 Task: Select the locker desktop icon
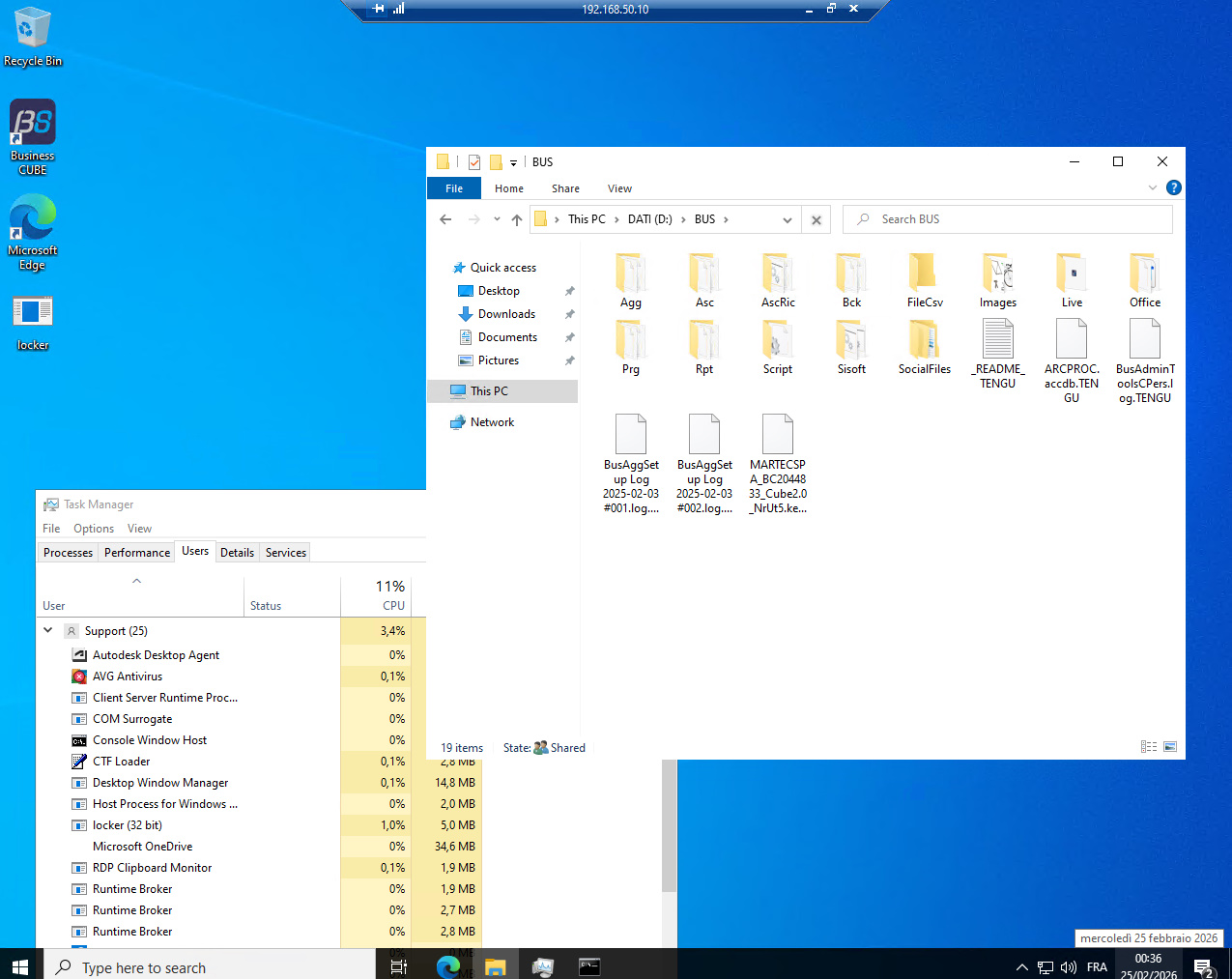[x=33, y=323]
